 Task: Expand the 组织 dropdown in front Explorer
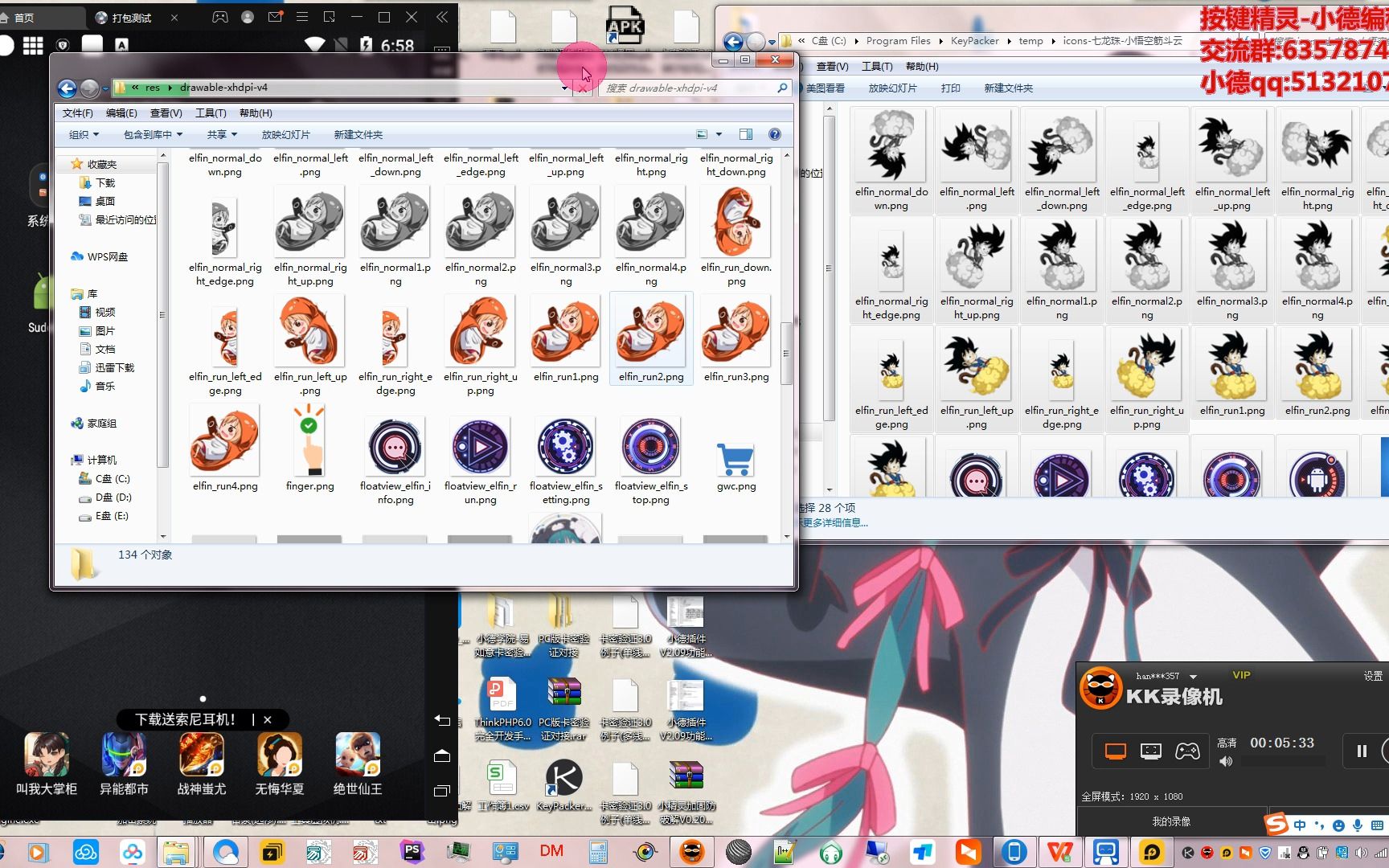click(84, 134)
